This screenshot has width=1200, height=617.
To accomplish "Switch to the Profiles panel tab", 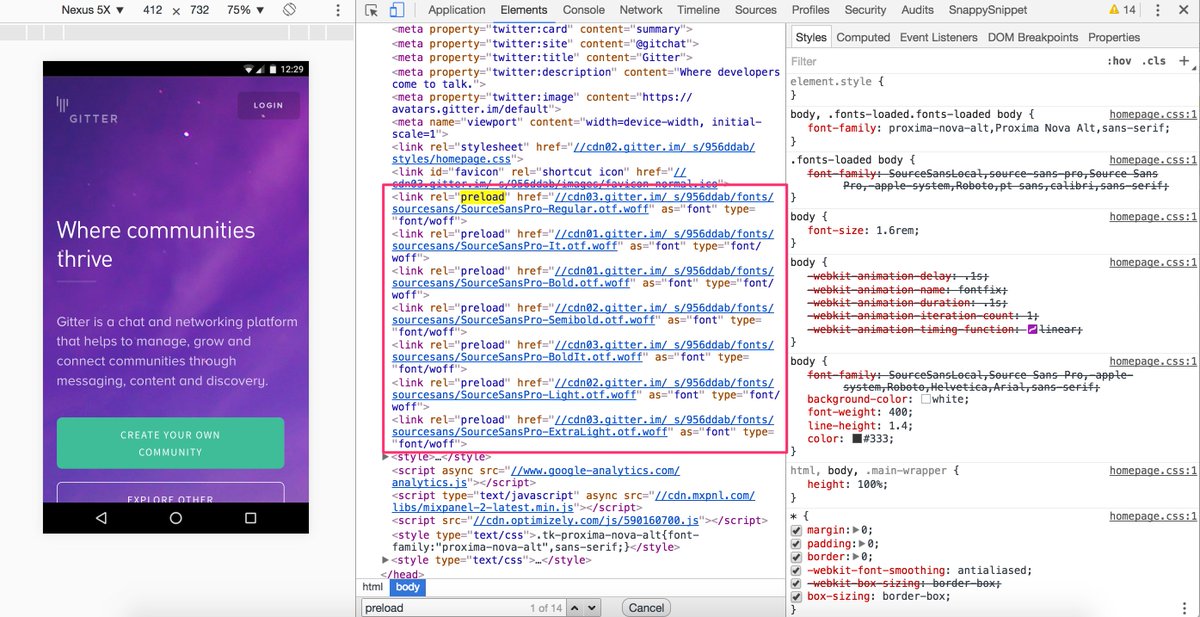I will pos(811,10).
